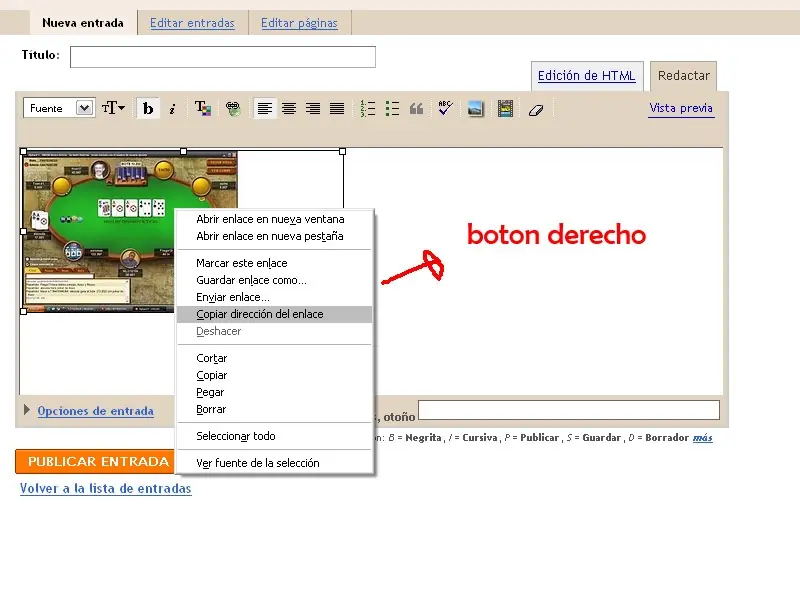Justify the text fully
The width and height of the screenshot is (800, 600).
(x=337, y=109)
